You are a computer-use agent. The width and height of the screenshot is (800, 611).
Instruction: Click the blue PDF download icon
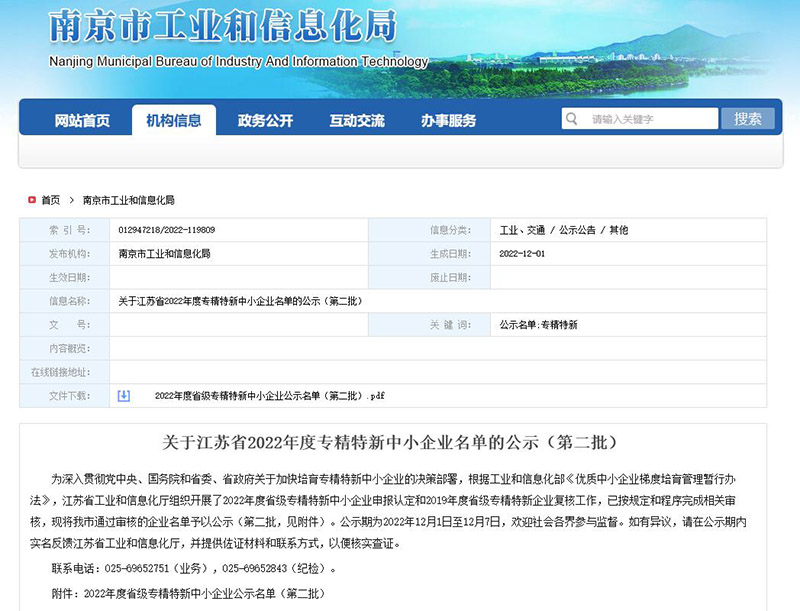coord(124,396)
